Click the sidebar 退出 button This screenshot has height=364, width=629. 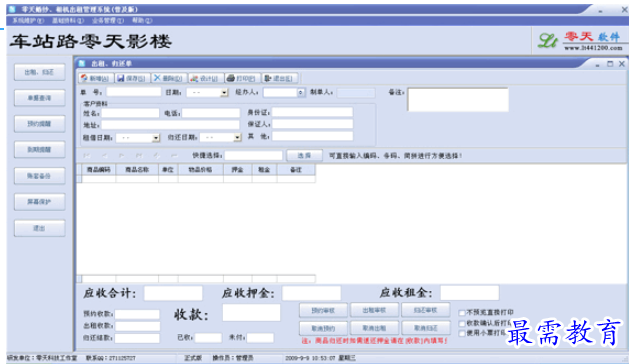tap(39, 228)
